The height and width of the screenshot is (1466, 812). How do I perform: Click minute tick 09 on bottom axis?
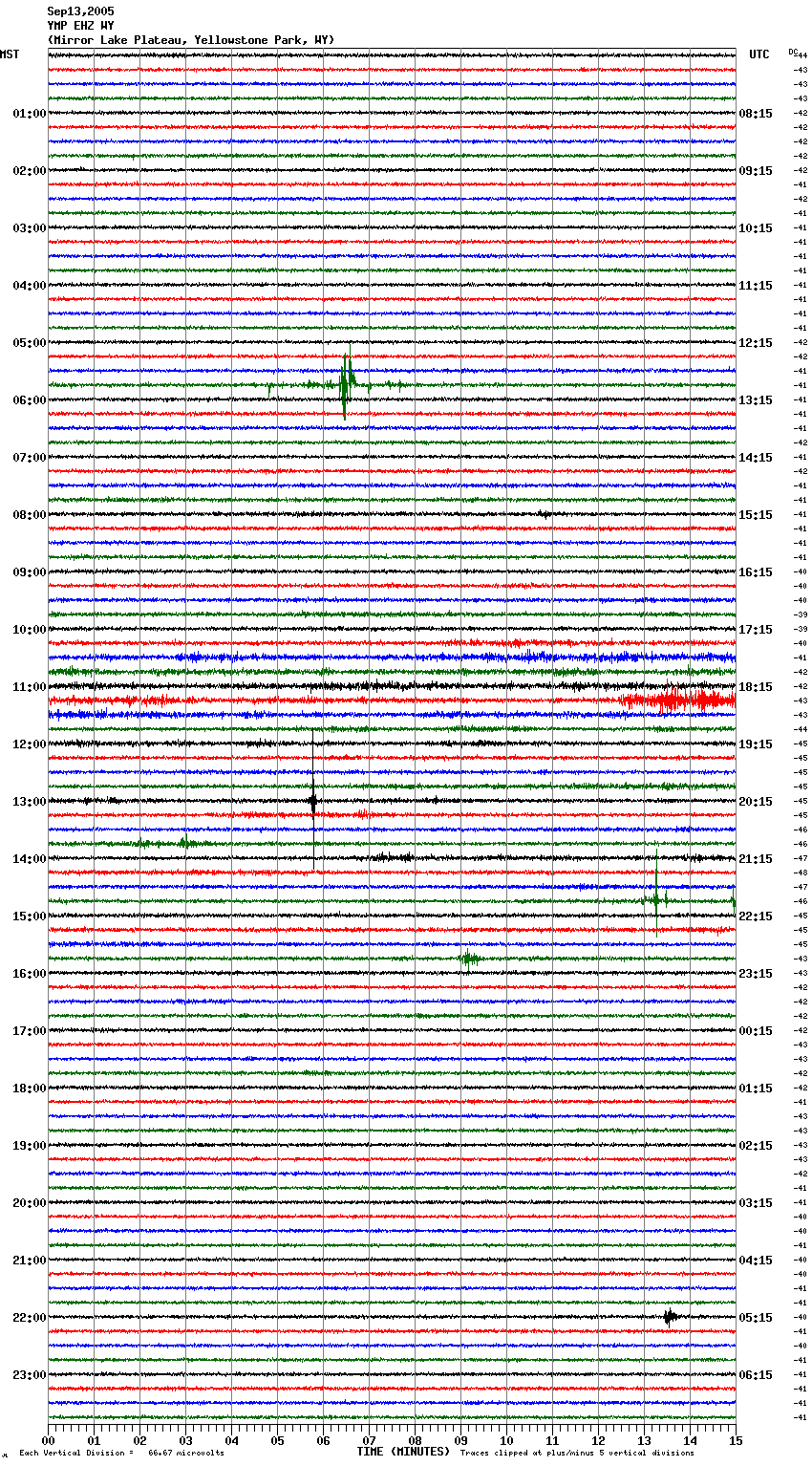(x=460, y=1440)
